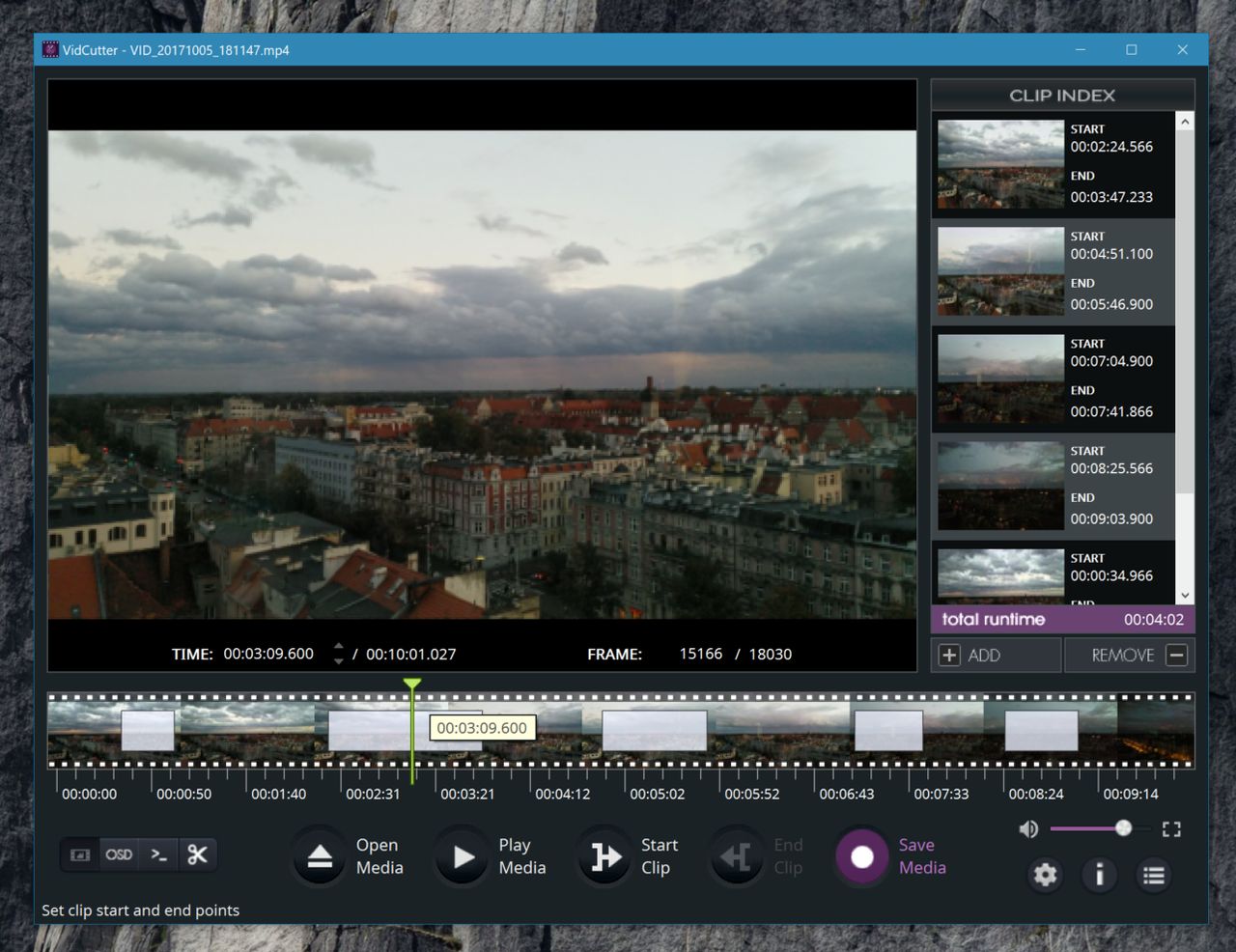Mute audio using the speaker icon
Screen dimensions: 1236x952
pos(1028,829)
